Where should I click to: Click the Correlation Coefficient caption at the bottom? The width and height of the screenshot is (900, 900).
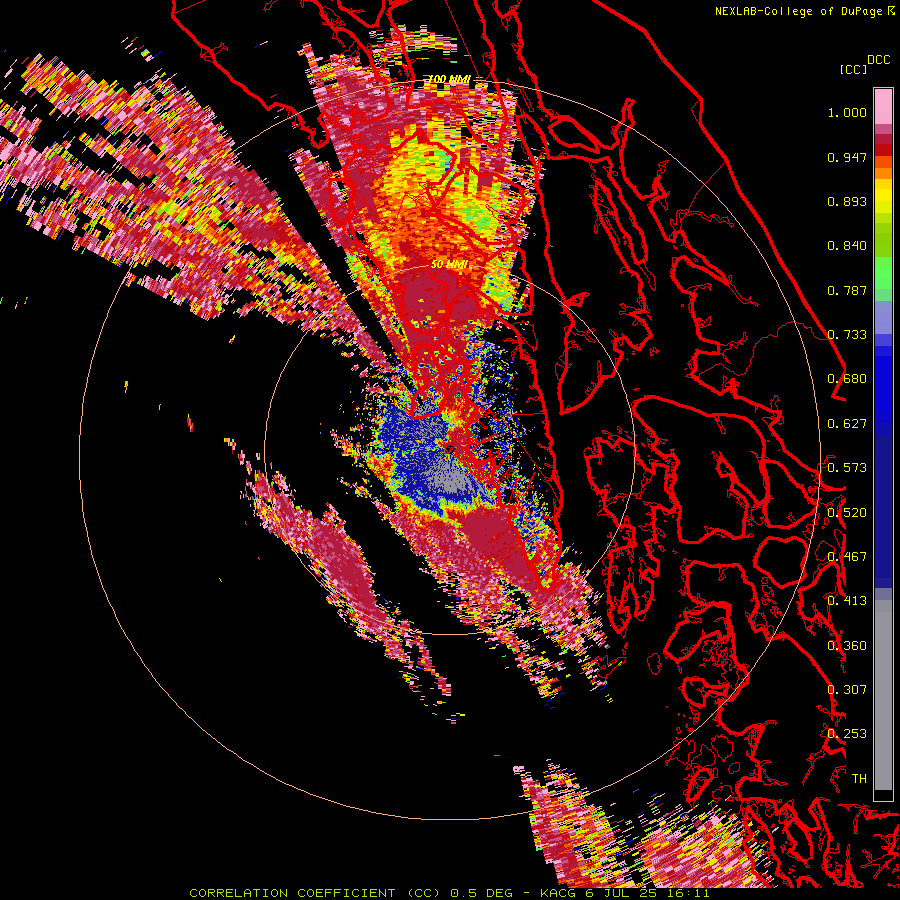tap(449, 893)
